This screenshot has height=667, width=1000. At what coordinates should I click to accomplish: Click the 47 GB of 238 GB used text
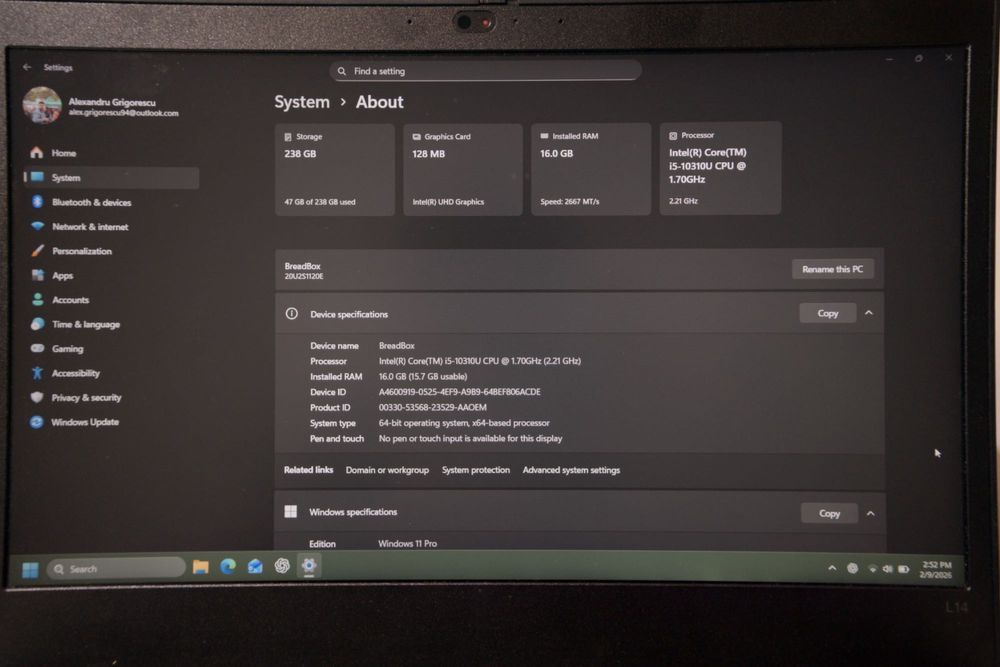tap(320, 202)
